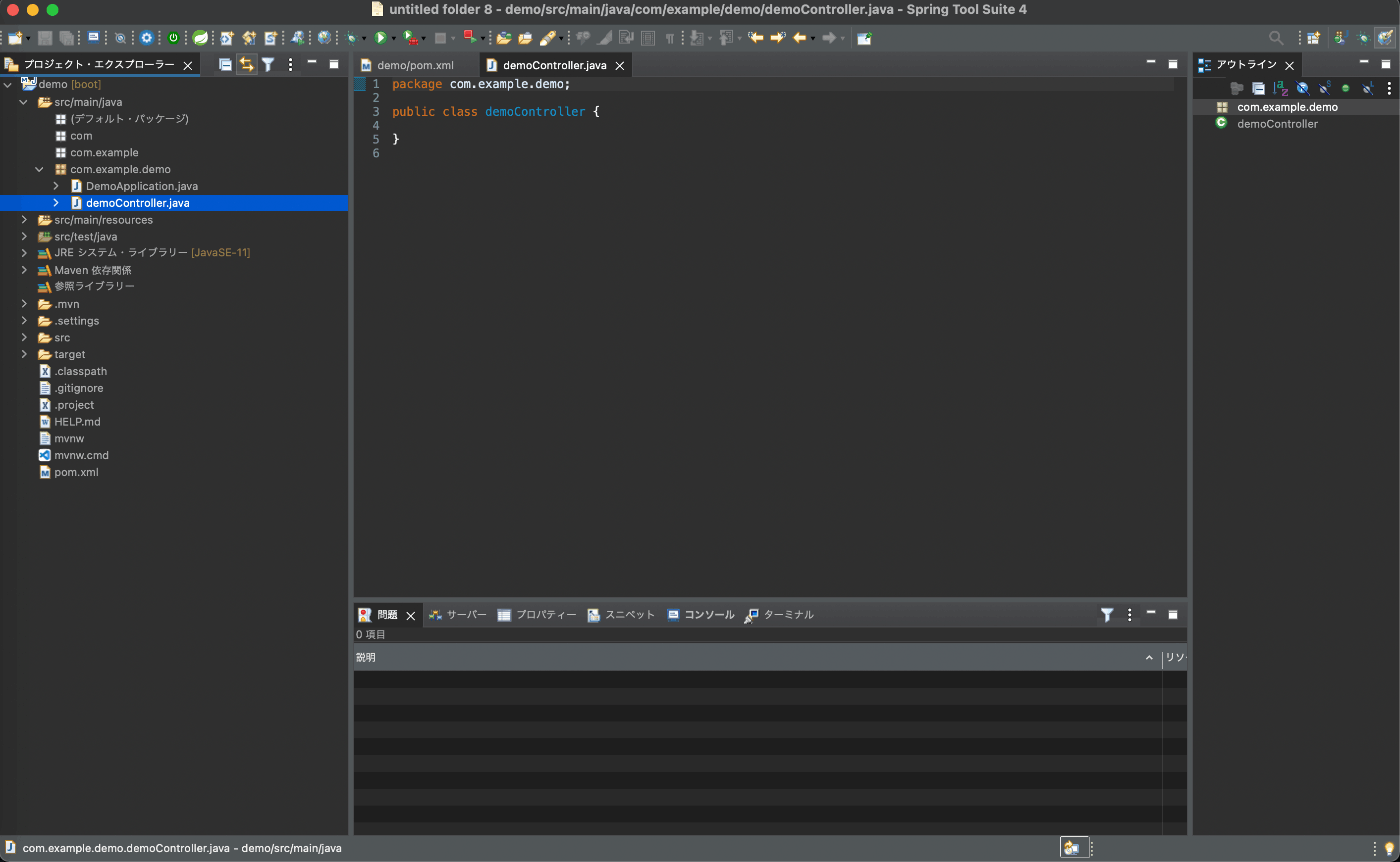Open the search magnifier in toolbar

(x=1276, y=38)
